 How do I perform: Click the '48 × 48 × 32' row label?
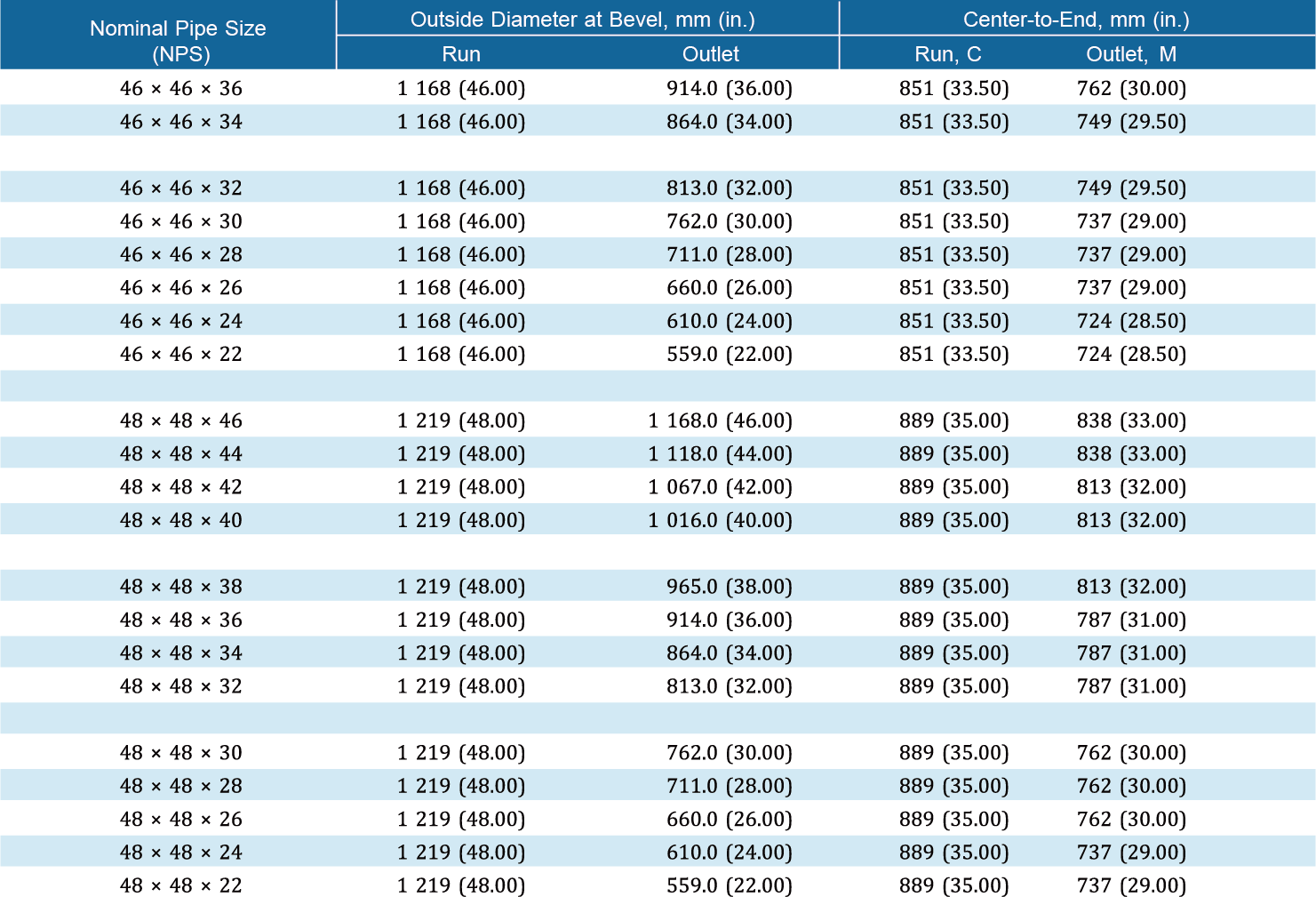pos(181,686)
